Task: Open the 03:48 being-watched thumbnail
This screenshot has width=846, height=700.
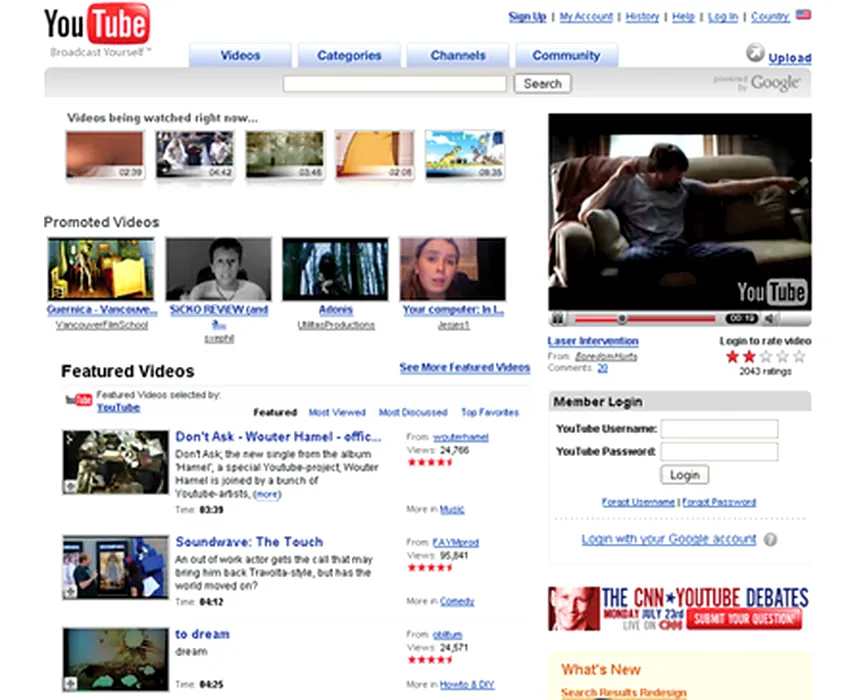Action: pos(285,155)
